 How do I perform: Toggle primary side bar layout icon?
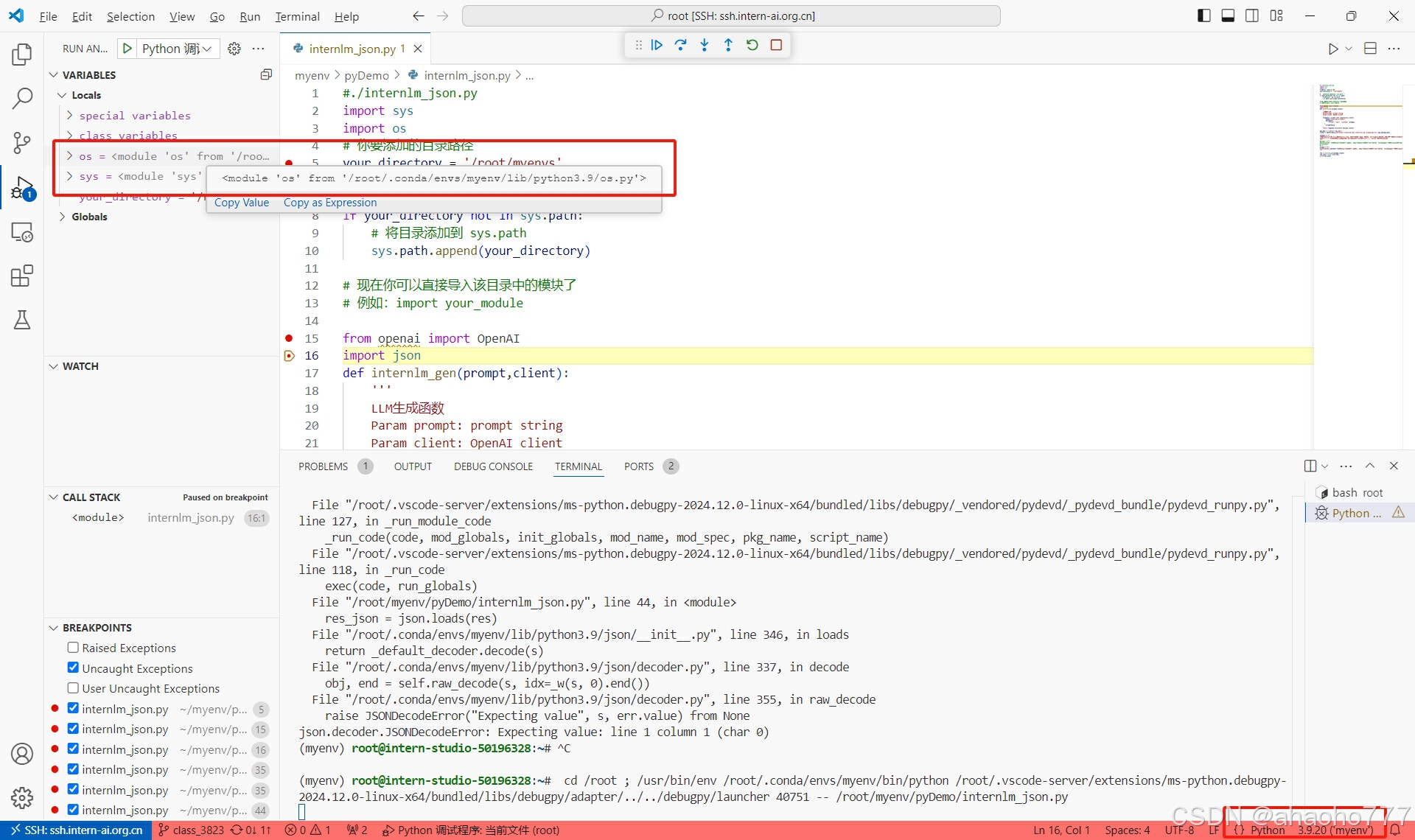coord(1204,15)
